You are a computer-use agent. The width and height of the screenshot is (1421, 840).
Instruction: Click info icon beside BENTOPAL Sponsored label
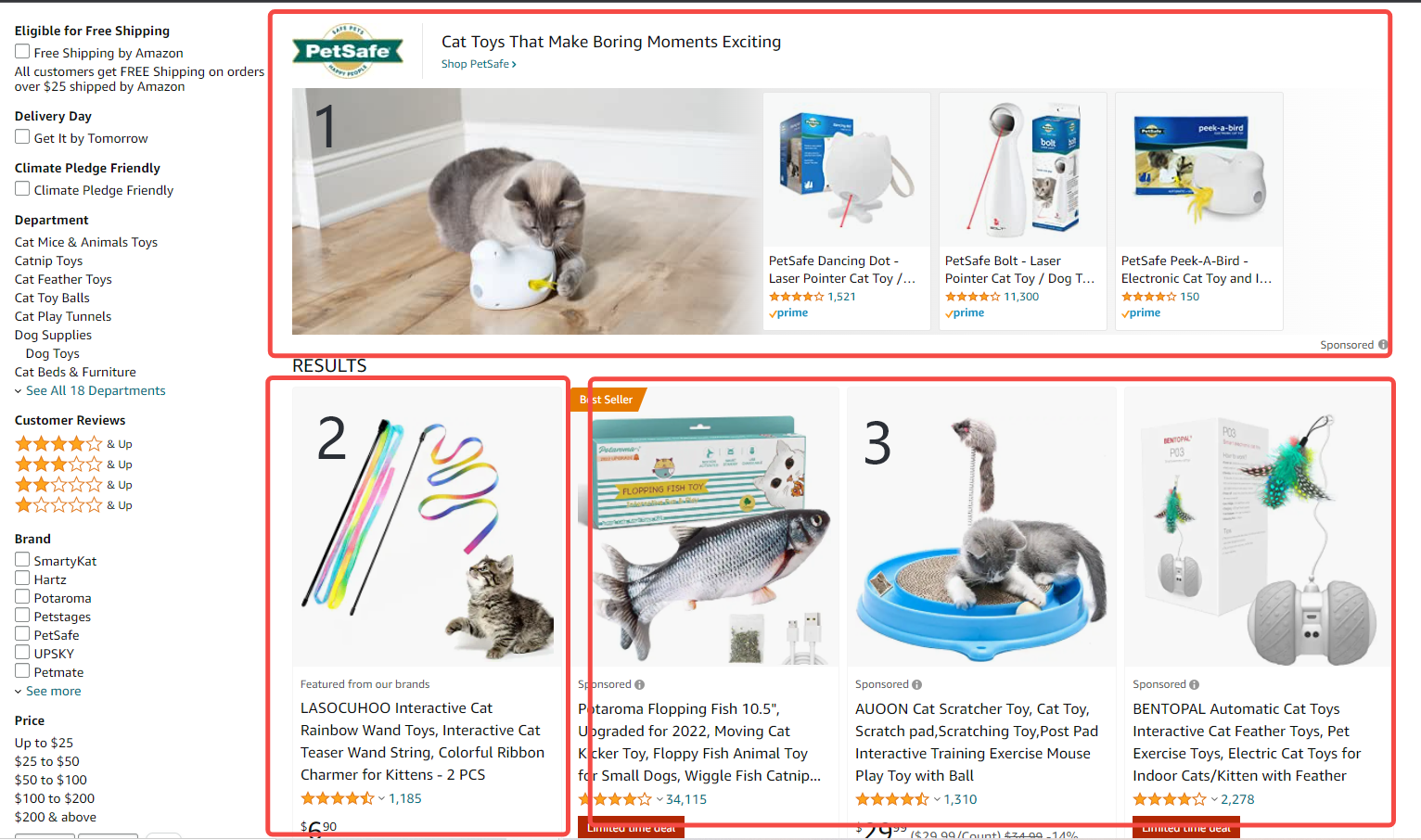(x=1195, y=685)
